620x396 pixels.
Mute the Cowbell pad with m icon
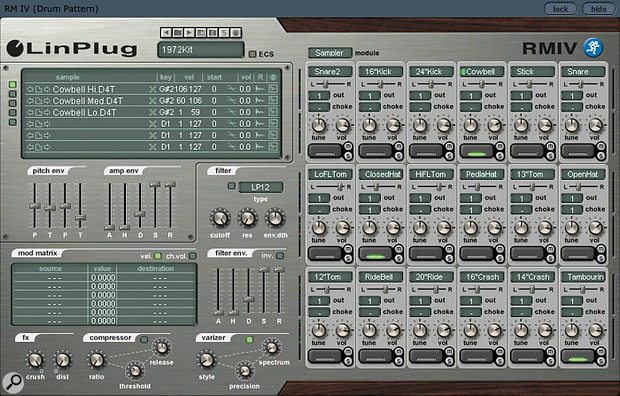click(500, 147)
